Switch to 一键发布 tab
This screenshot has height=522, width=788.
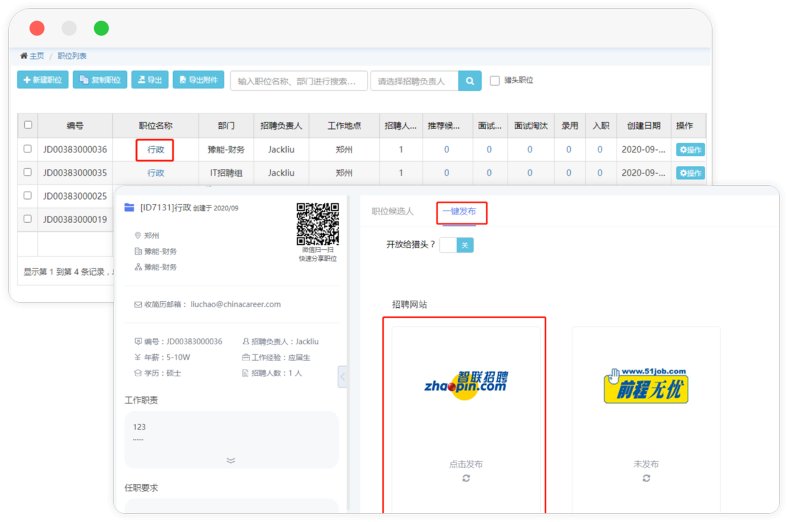coord(459,212)
